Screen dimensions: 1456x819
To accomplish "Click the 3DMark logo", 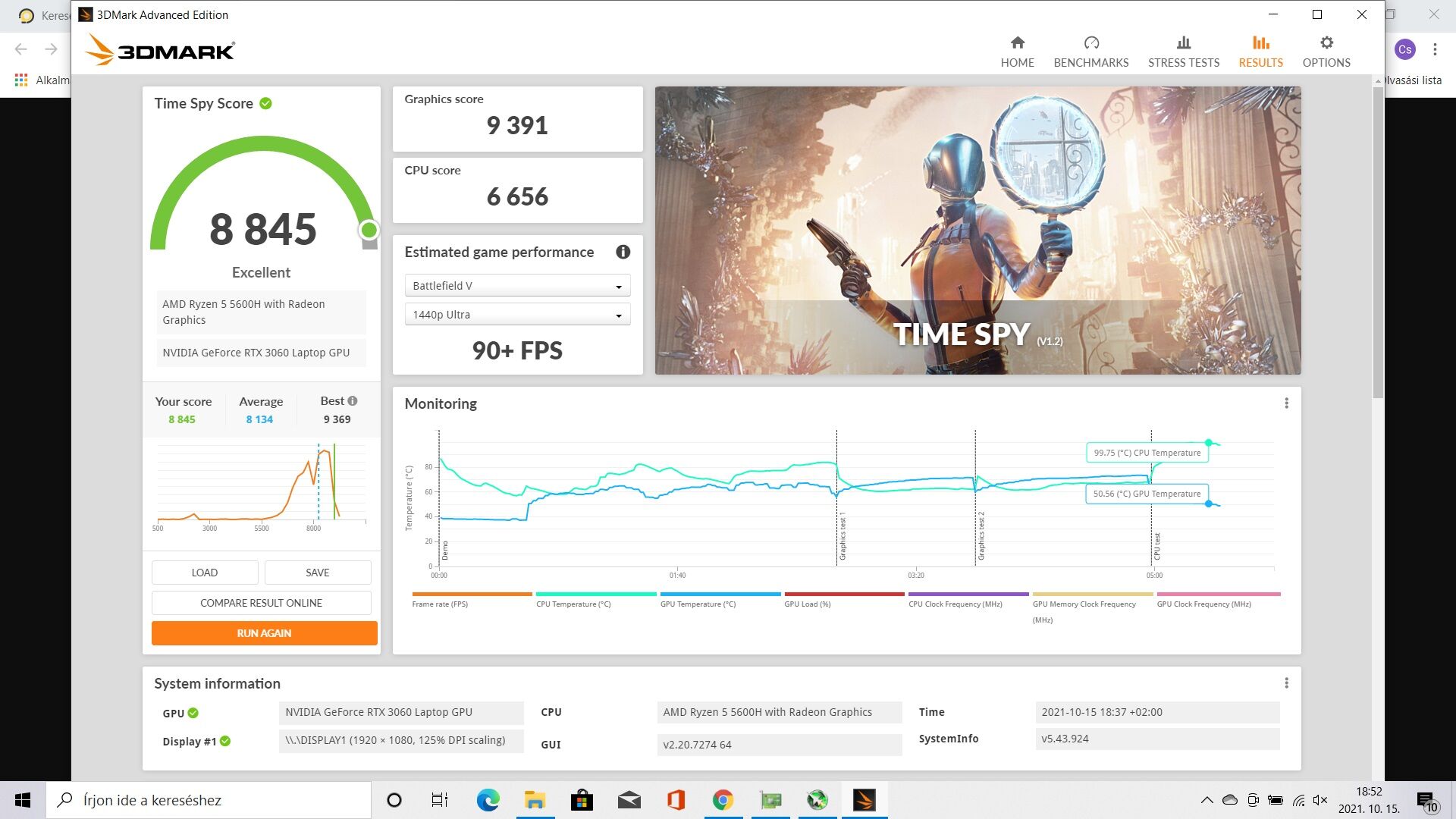I will [160, 50].
